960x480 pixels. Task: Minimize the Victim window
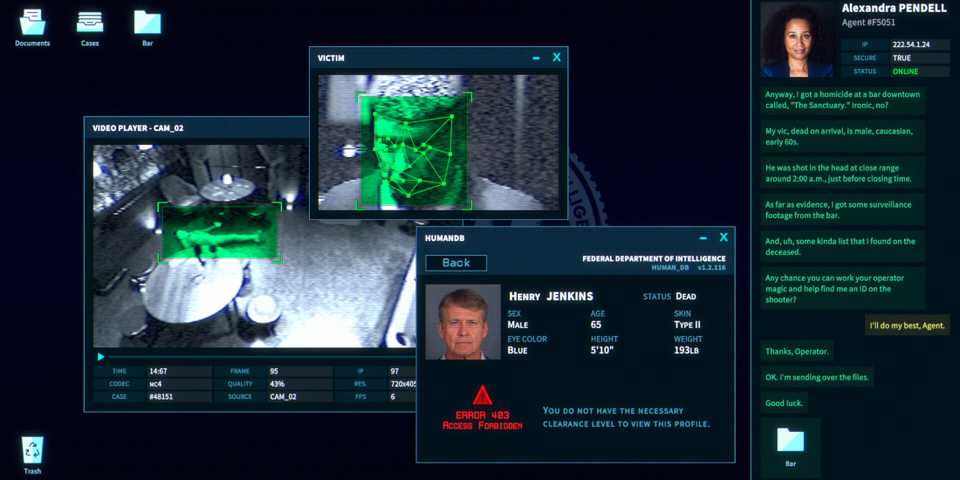coord(537,59)
